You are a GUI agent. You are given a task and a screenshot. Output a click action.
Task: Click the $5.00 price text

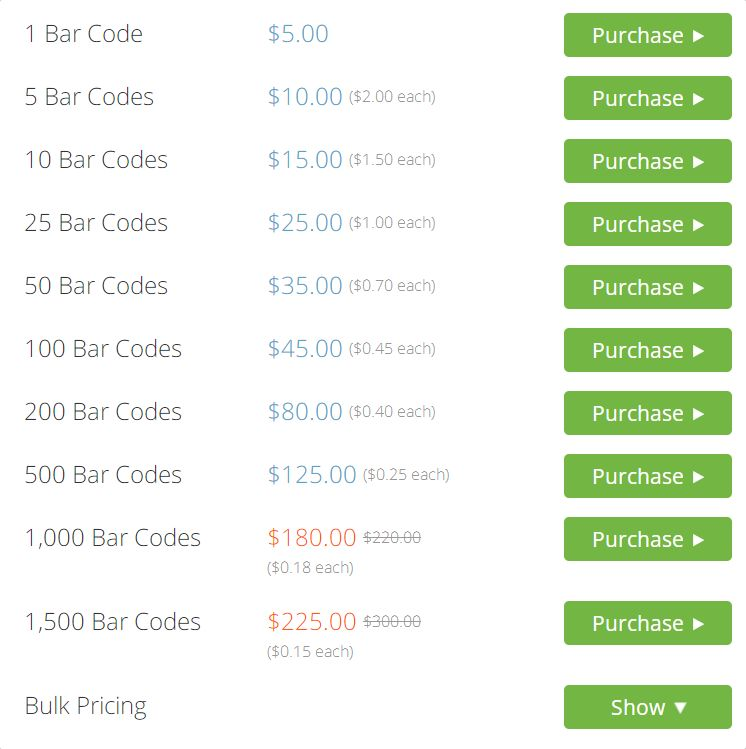coord(298,34)
